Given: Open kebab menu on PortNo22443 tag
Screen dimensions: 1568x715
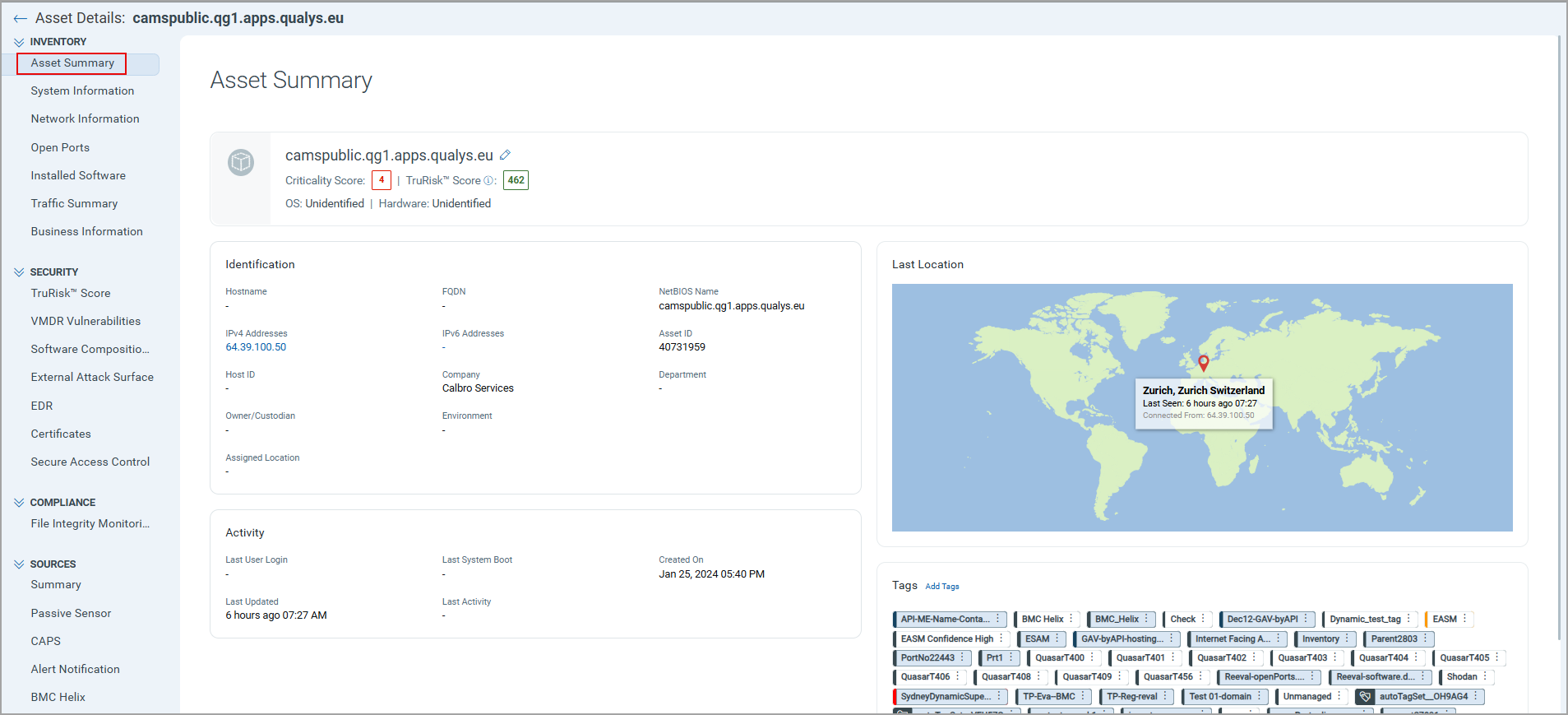Looking at the screenshot, I should [962, 657].
